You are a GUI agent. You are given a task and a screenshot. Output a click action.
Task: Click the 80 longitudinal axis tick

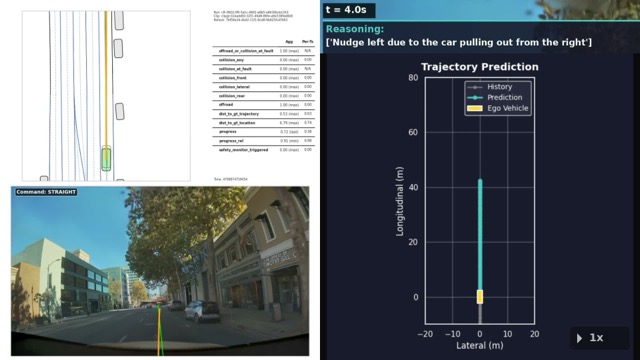point(413,78)
